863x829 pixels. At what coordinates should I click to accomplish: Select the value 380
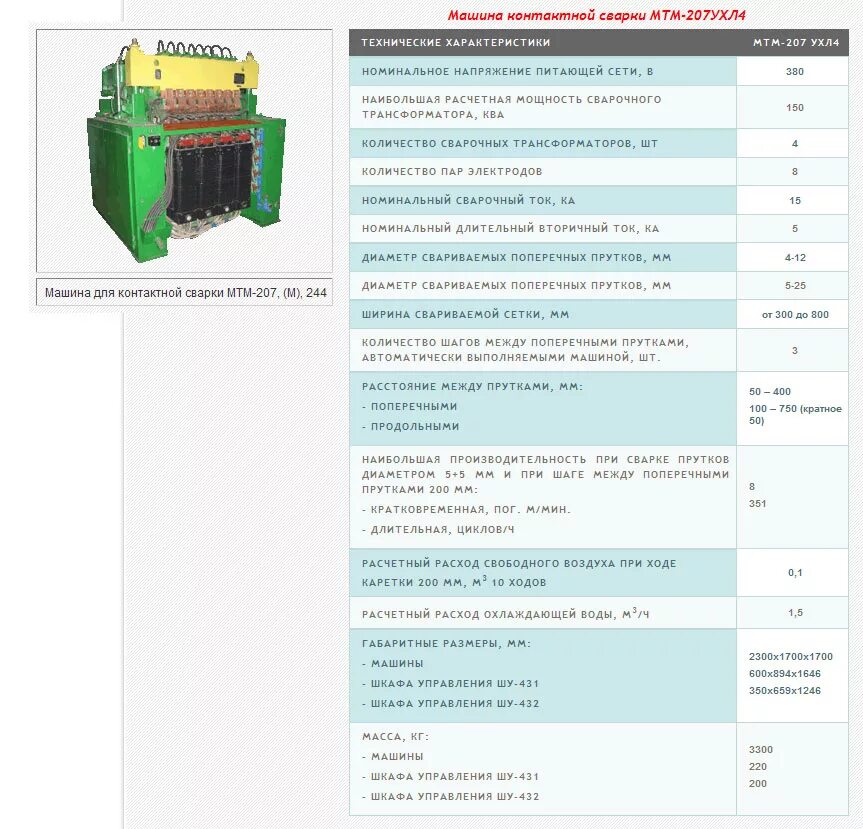tap(795, 72)
